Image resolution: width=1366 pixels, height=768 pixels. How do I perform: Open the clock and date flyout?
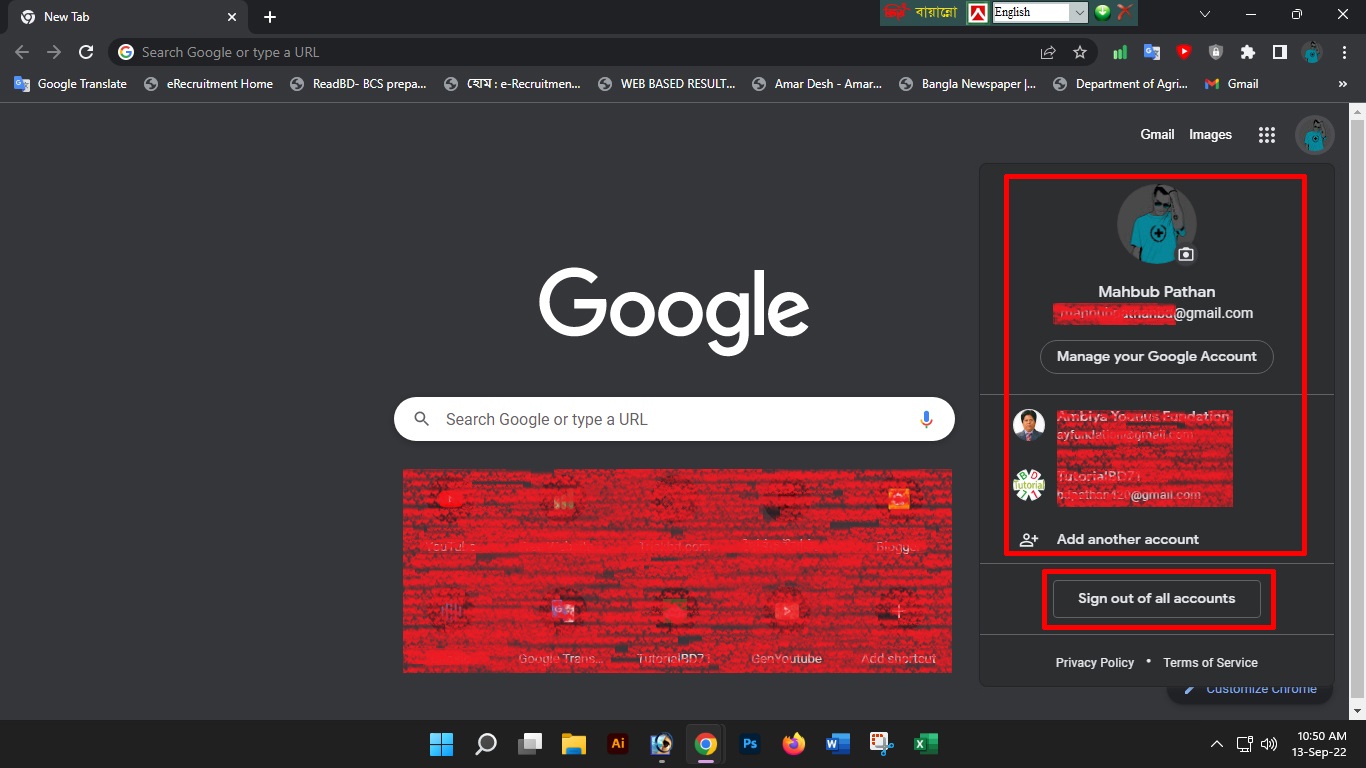point(1321,744)
